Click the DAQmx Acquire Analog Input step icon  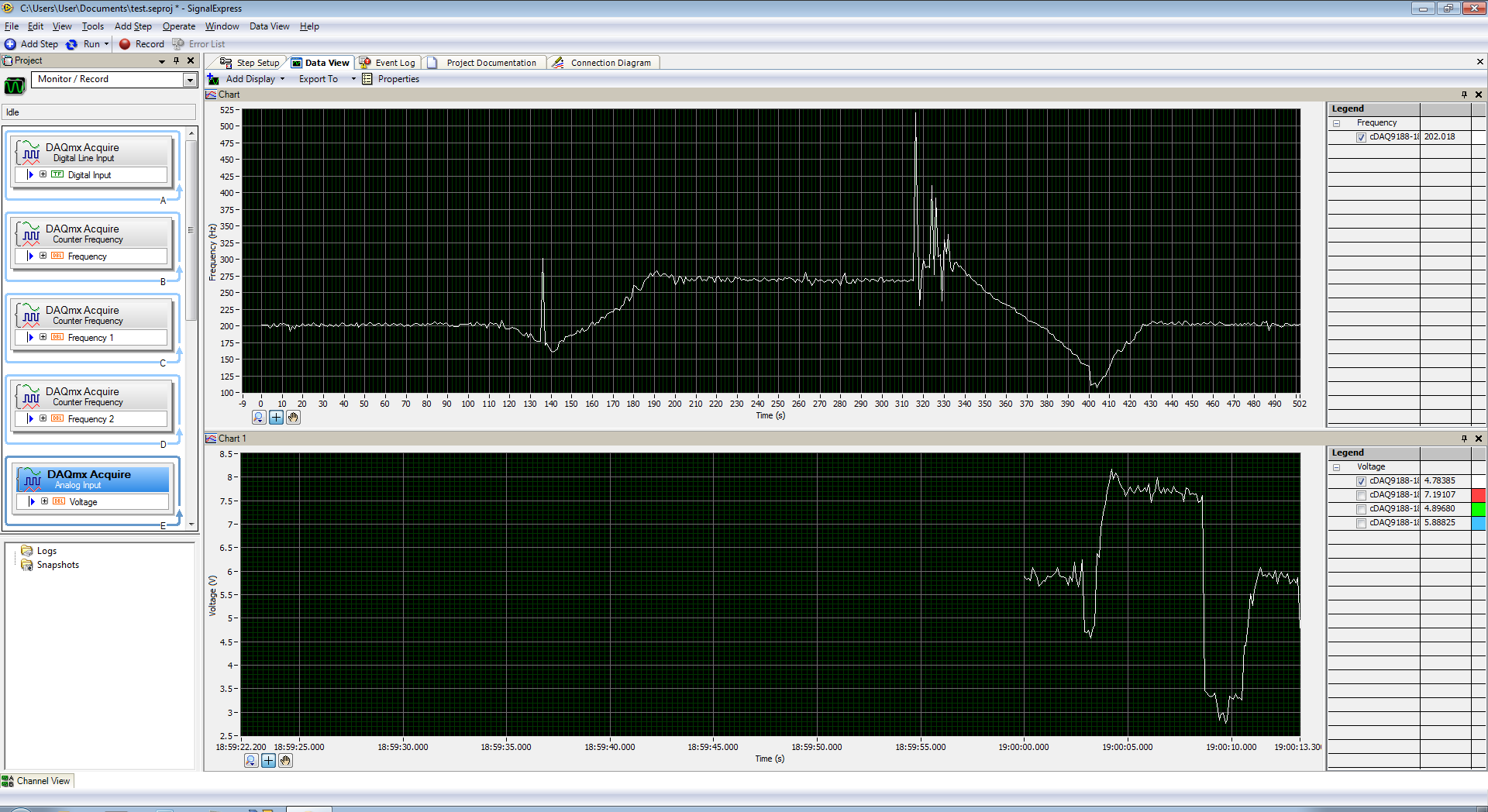click(x=31, y=479)
